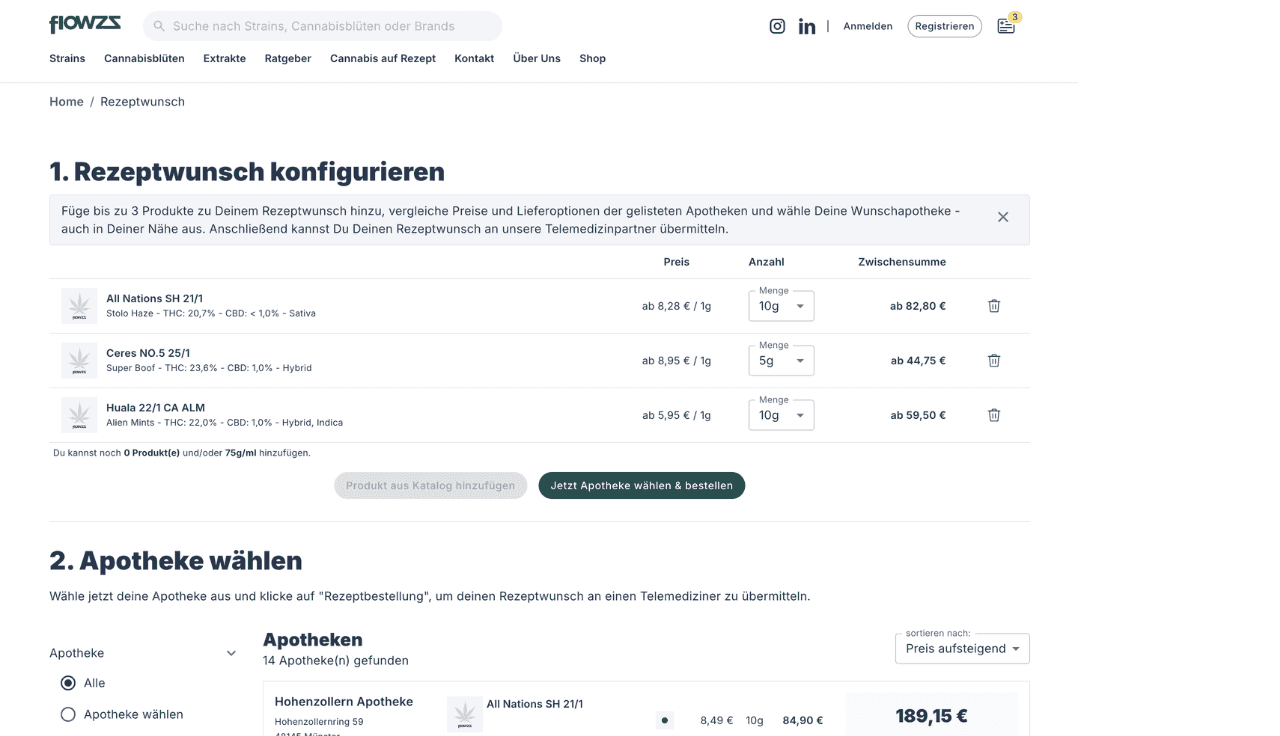
Task: Open flowzz LinkedIn profile icon
Action: click(x=807, y=26)
